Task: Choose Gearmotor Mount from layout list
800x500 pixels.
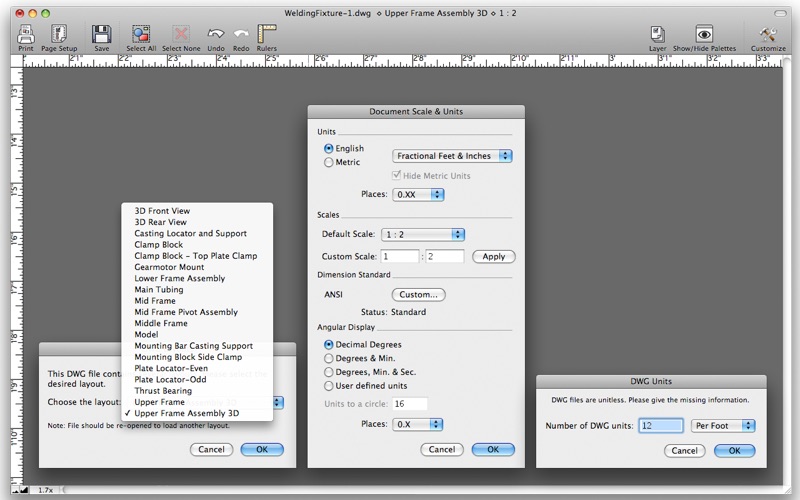Action: tap(169, 267)
